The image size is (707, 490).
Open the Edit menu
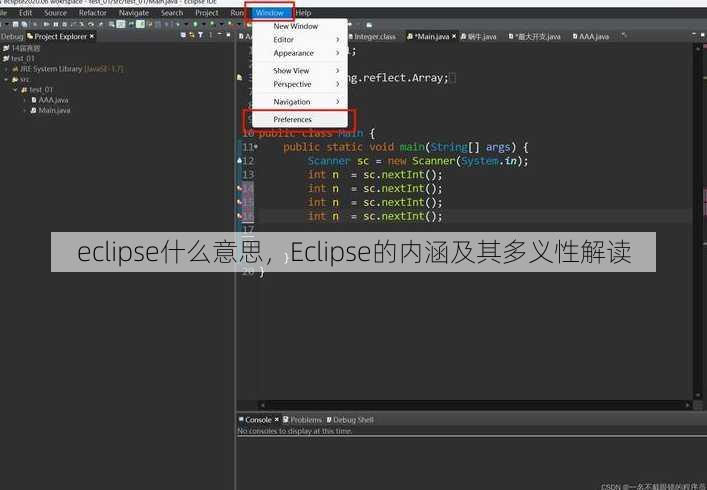coord(25,13)
